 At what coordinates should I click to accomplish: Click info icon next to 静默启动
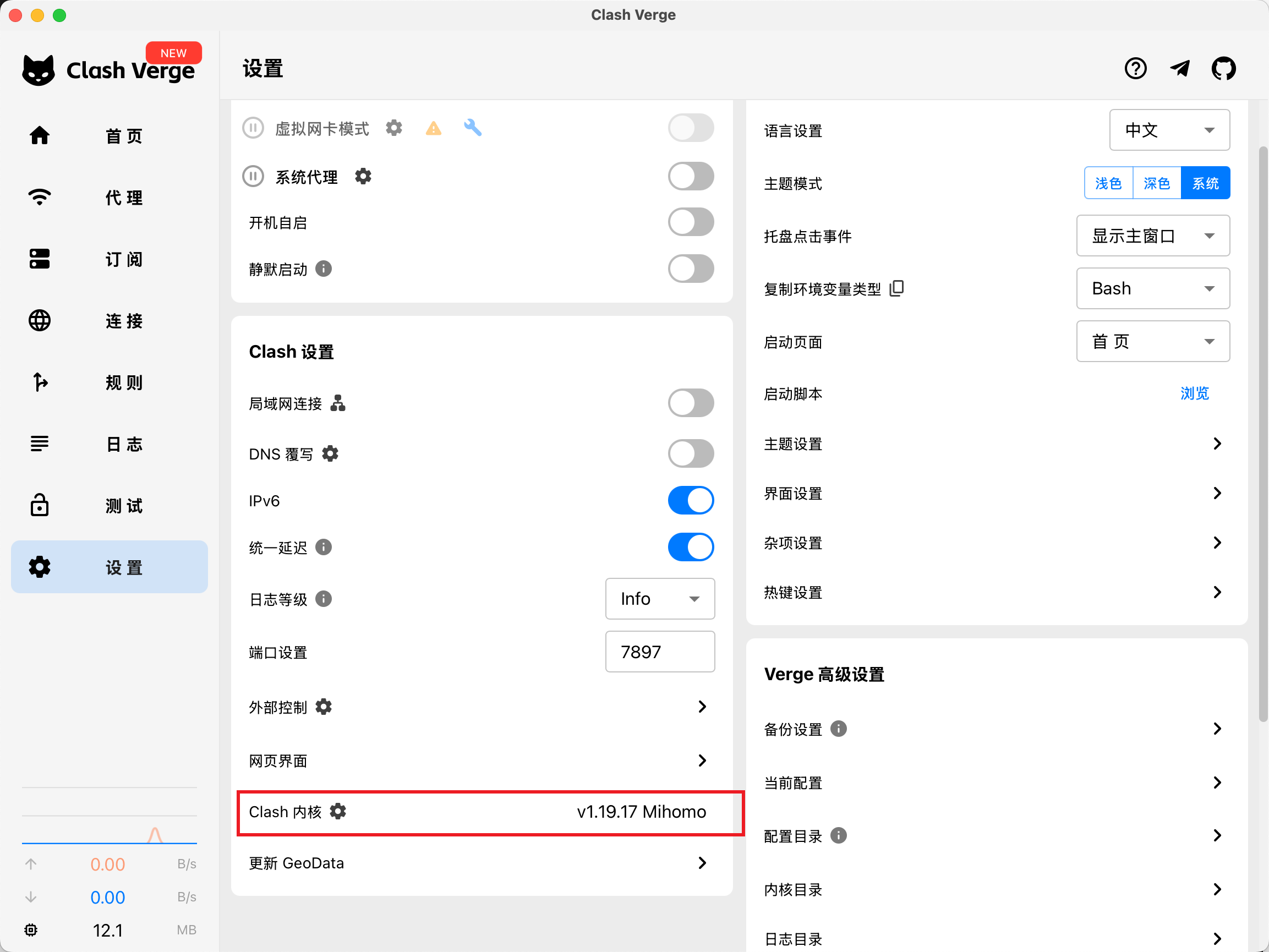[x=324, y=269]
